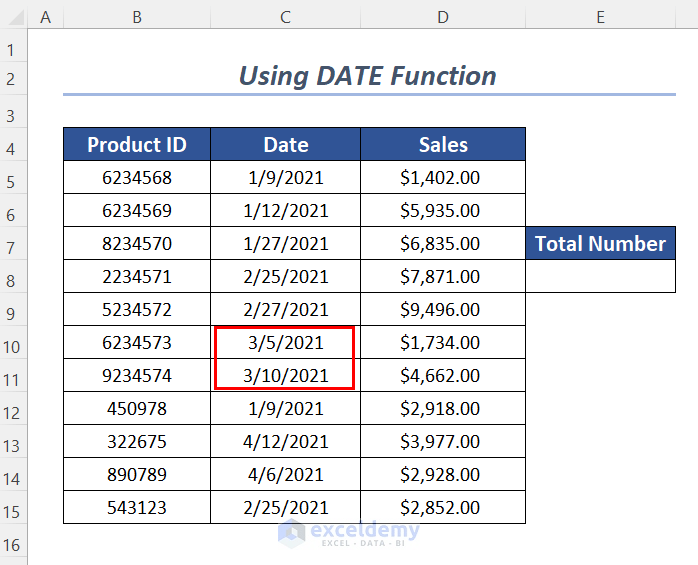Select Product ID cell 8234570

(137, 243)
